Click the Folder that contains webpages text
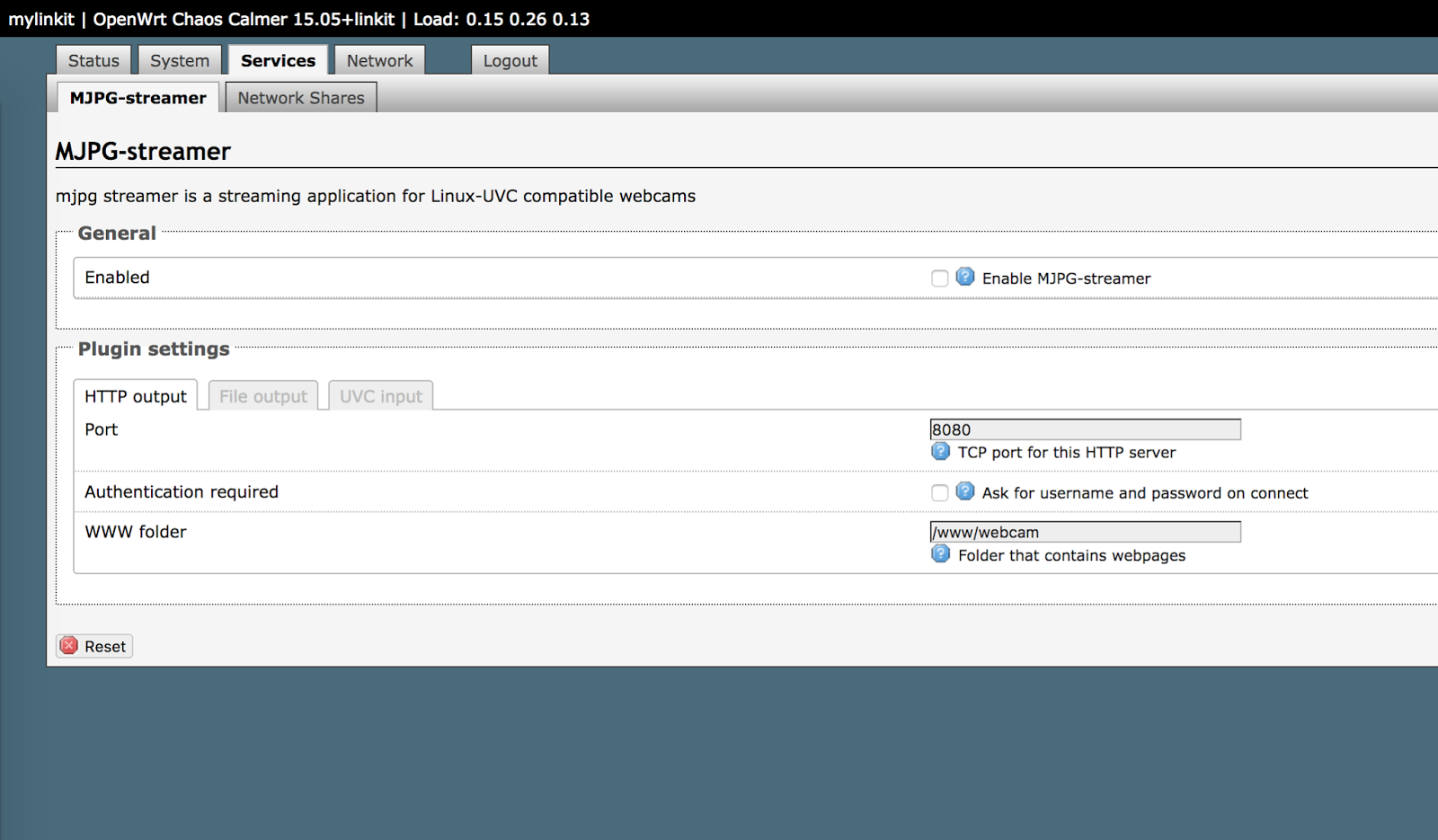This screenshot has width=1438, height=840. [x=1072, y=555]
